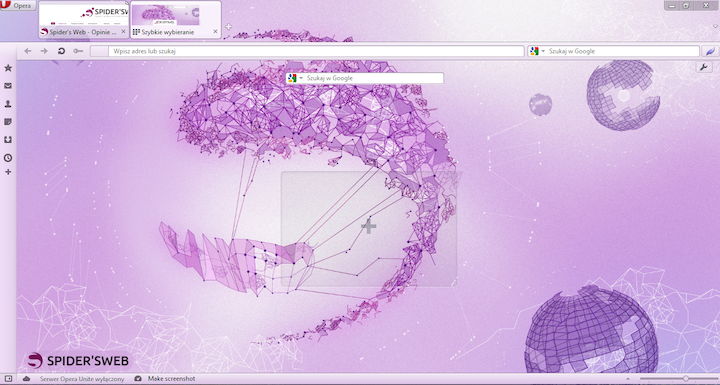Open Bookmarks panel star icon
720x385 pixels.
pos(8,68)
